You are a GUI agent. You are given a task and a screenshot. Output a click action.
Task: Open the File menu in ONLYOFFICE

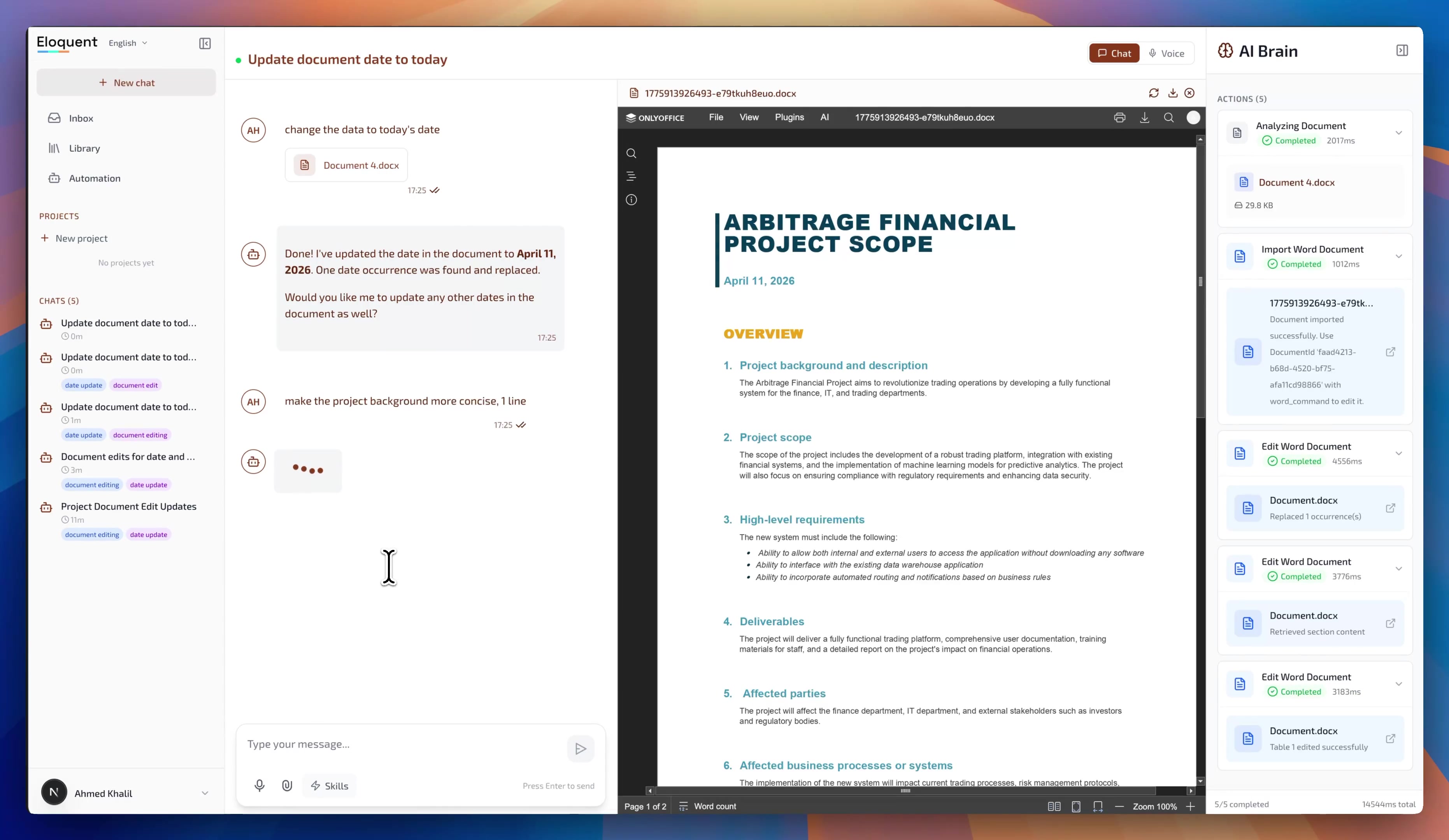coord(716,117)
